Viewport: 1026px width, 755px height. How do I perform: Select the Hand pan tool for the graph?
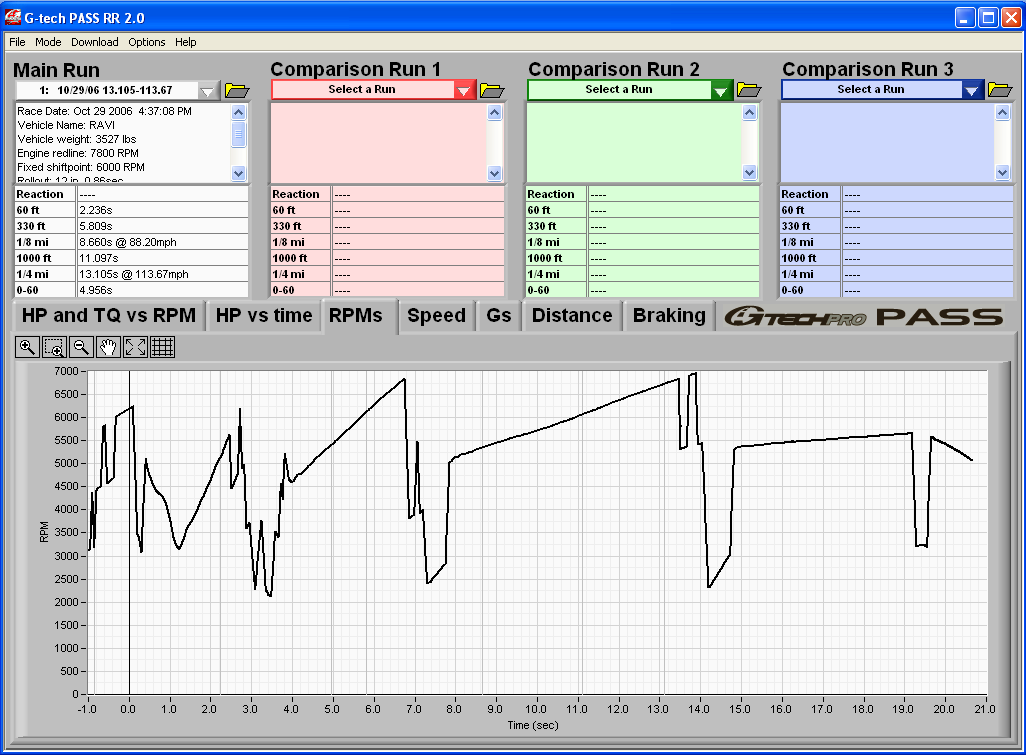point(108,347)
